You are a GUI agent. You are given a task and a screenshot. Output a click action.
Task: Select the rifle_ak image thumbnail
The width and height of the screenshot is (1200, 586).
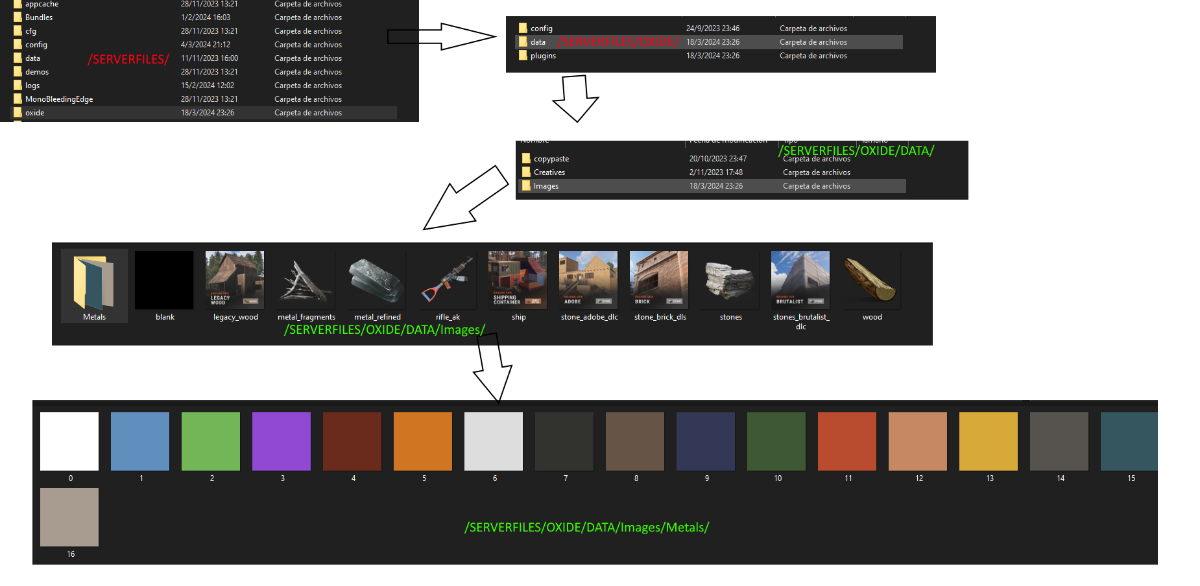[446, 279]
